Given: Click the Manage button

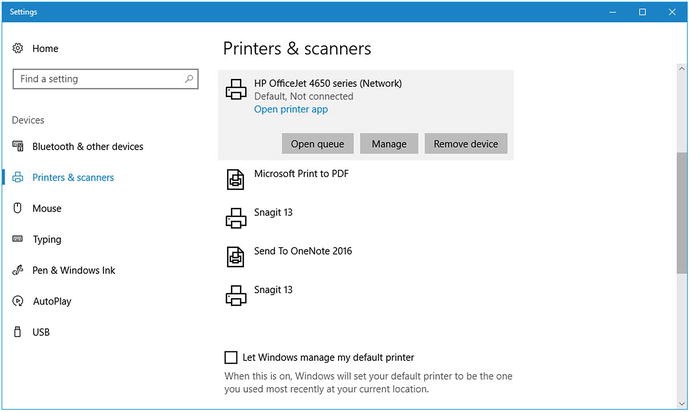Looking at the screenshot, I should click(x=389, y=143).
